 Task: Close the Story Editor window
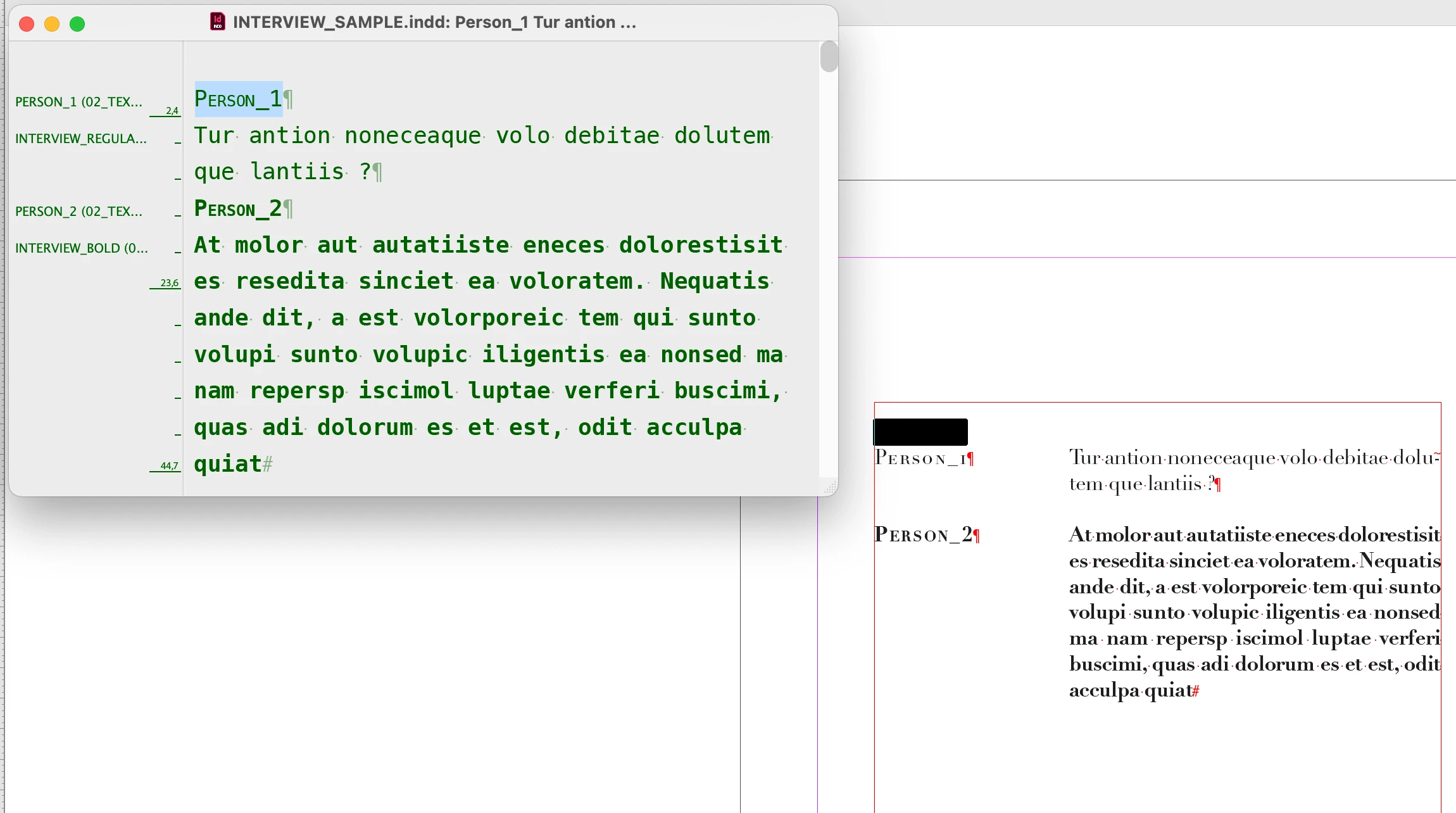pos(27,24)
